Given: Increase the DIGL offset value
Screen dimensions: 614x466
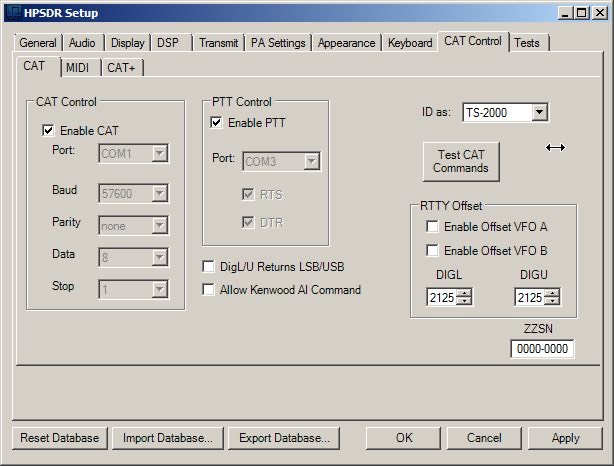Looking at the screenshot, I should tap(464, 293).
